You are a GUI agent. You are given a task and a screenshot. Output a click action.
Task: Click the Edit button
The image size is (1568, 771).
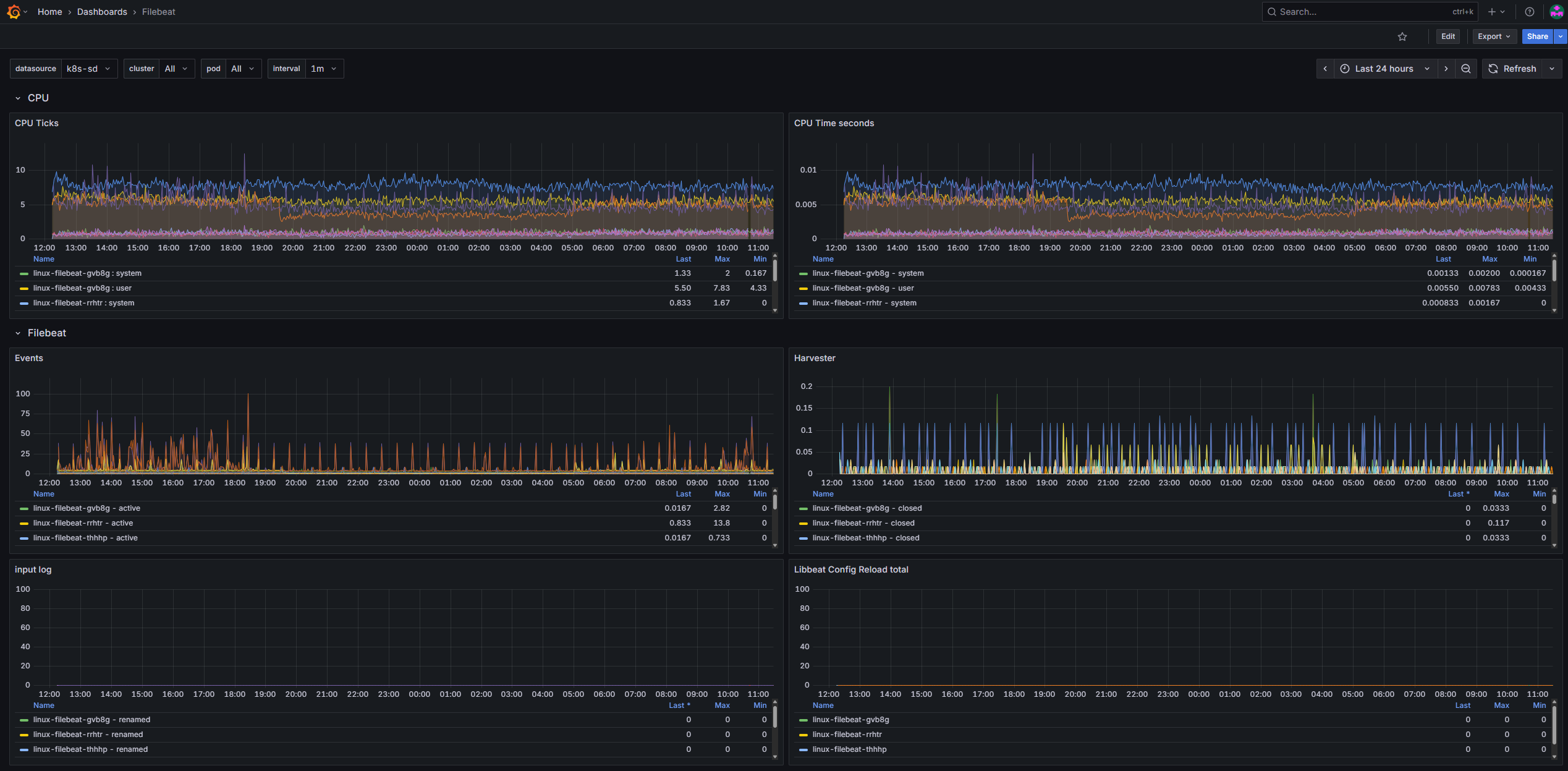(x=1448, y=36)
